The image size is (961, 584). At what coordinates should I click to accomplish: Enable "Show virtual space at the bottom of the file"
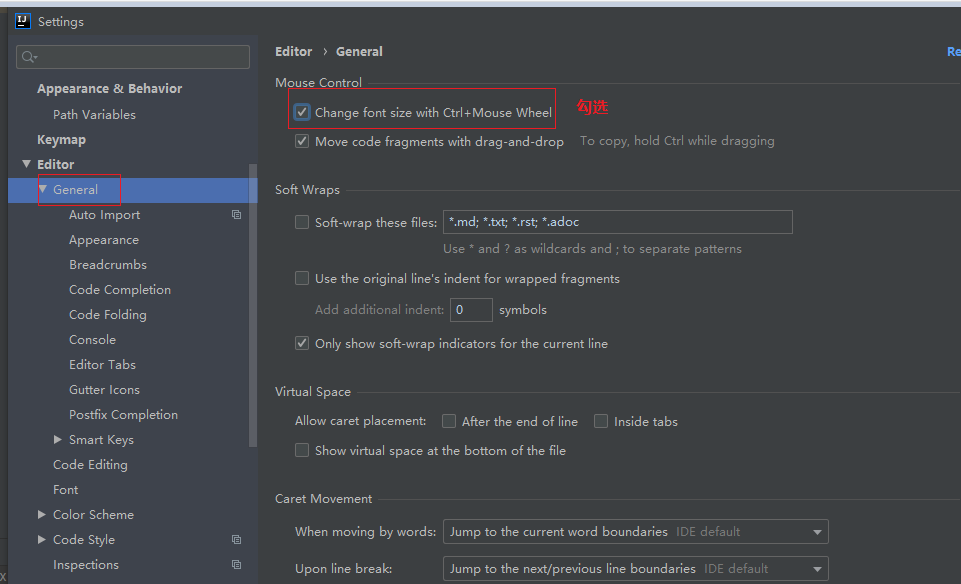point(302,450)
